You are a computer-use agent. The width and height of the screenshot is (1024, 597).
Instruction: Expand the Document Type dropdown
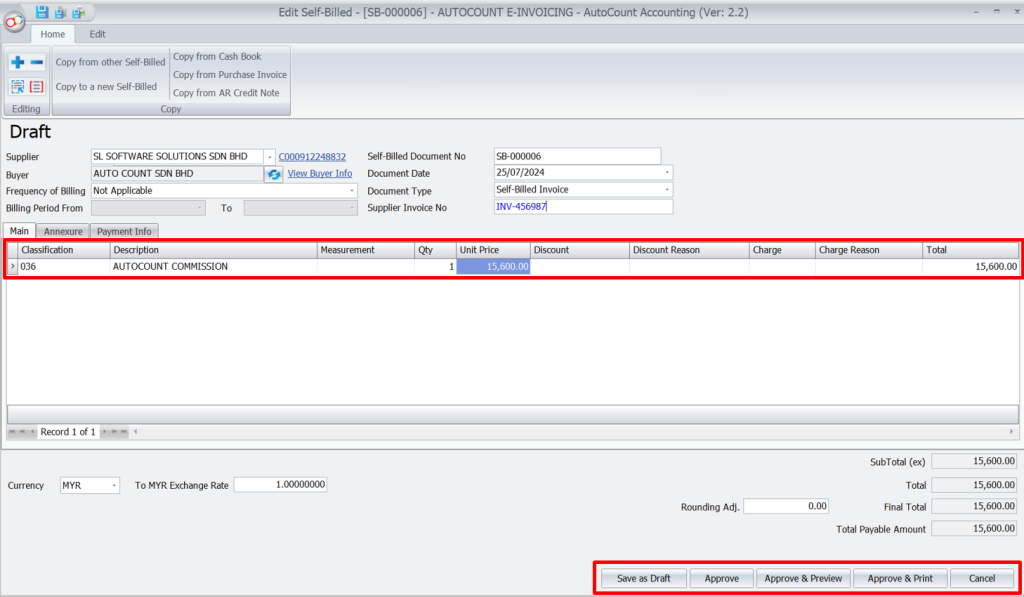tap(667, 189)
